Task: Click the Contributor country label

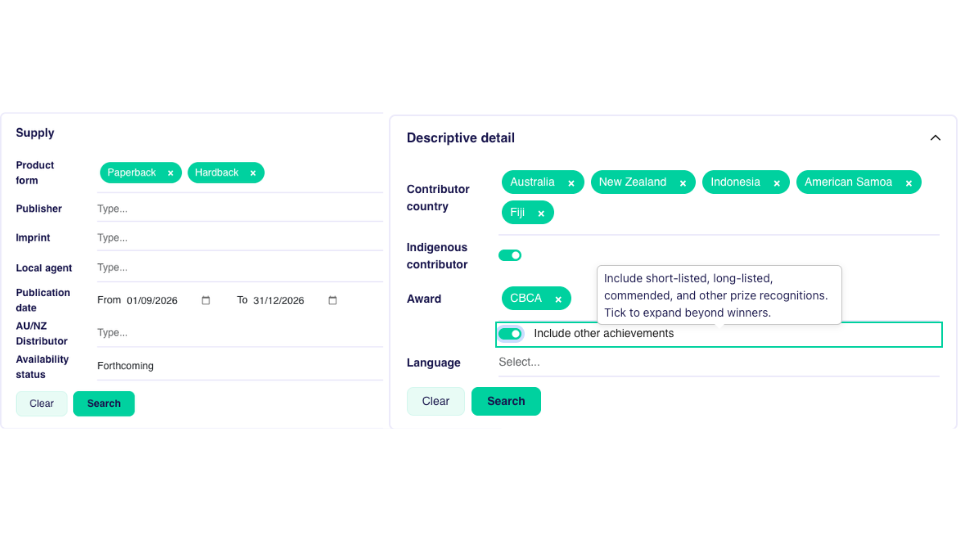Action: pos(438,198)
